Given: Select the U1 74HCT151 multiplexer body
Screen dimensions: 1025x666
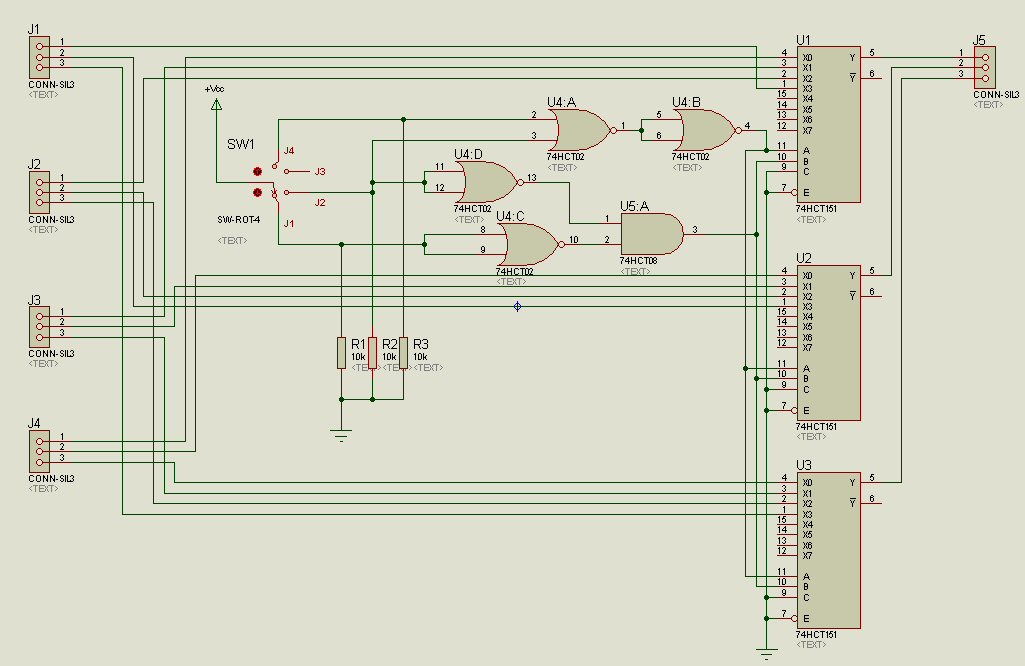Looking at the screenshot, I should (x=828, y=124).
